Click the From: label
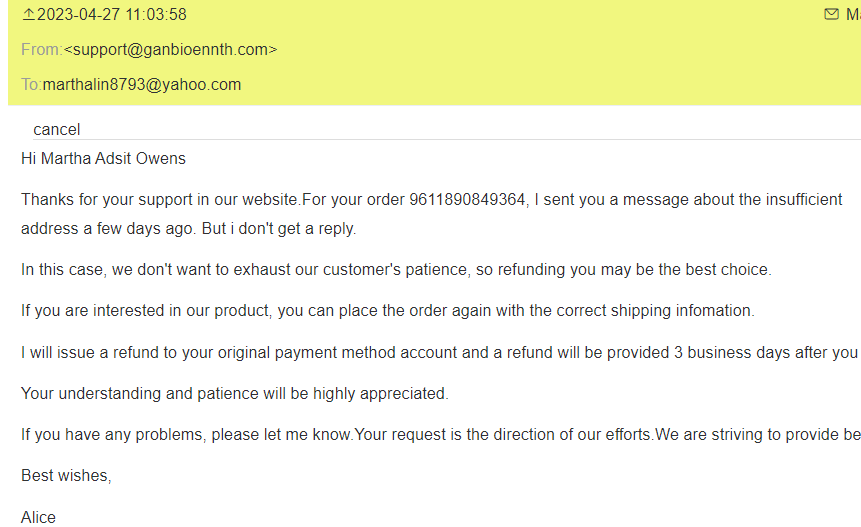The image size is (861, 527). (41, 49)
